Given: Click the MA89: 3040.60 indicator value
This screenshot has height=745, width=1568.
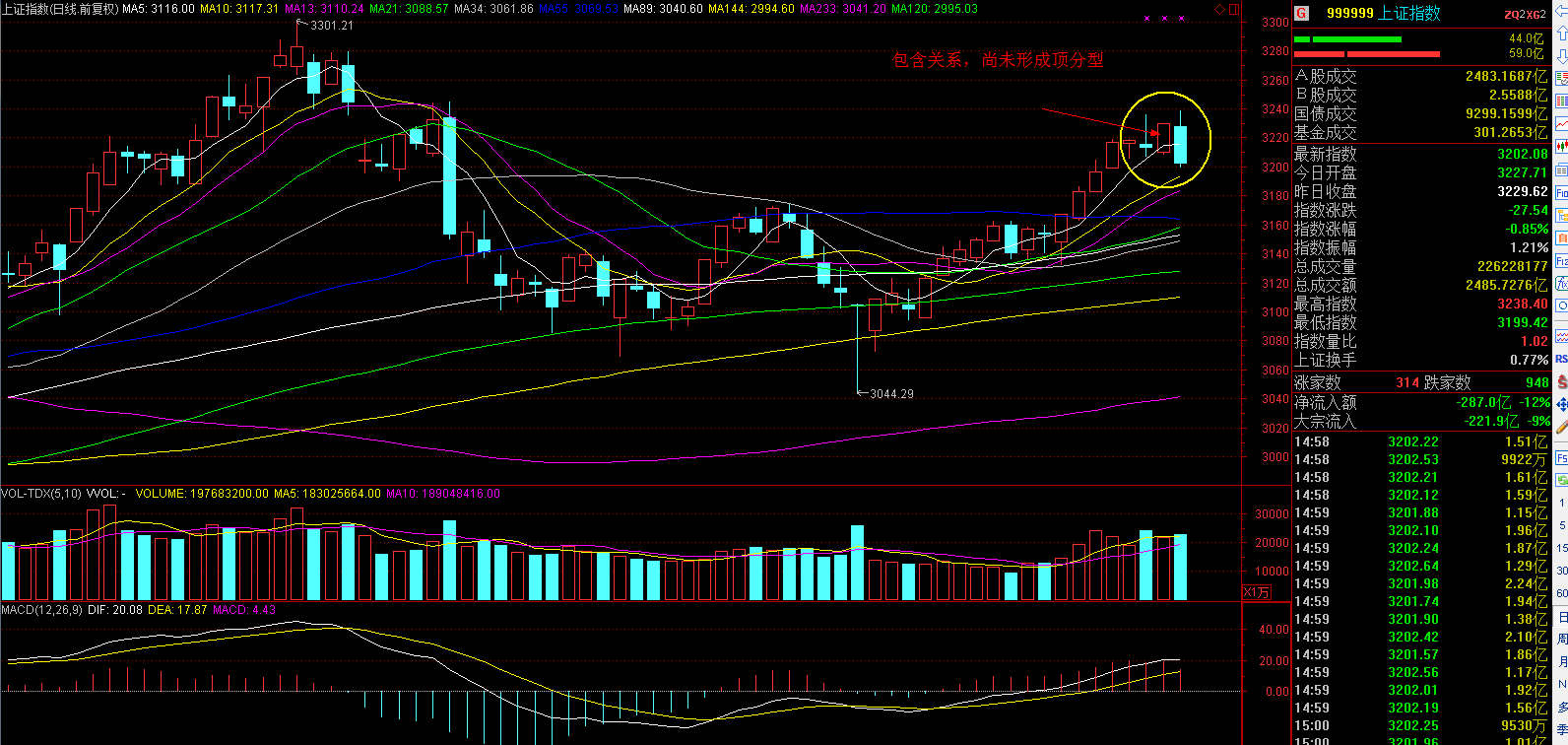Looking at the screenshot, I should (x=665, y=8).
